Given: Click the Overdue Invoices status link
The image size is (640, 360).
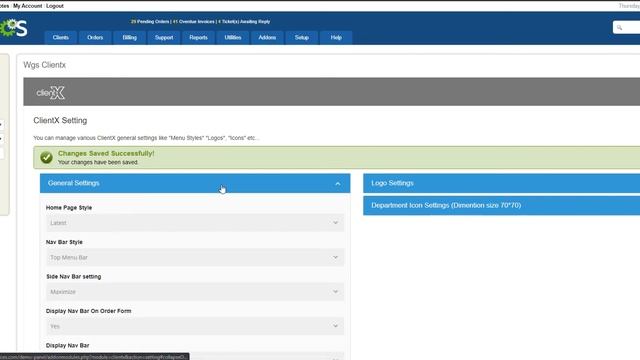Looking at the screenshot, I should [193, 22].
